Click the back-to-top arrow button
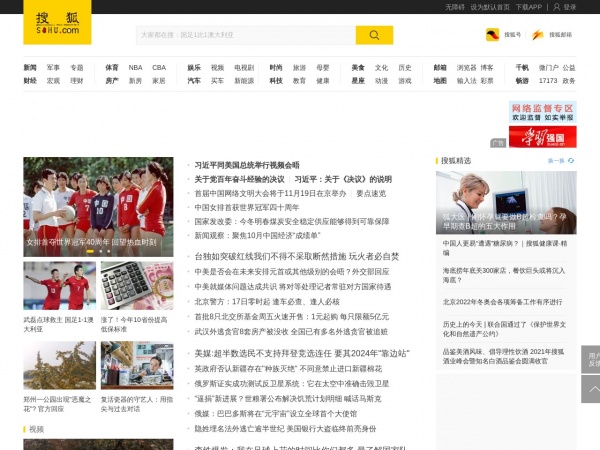 (591, 389)
